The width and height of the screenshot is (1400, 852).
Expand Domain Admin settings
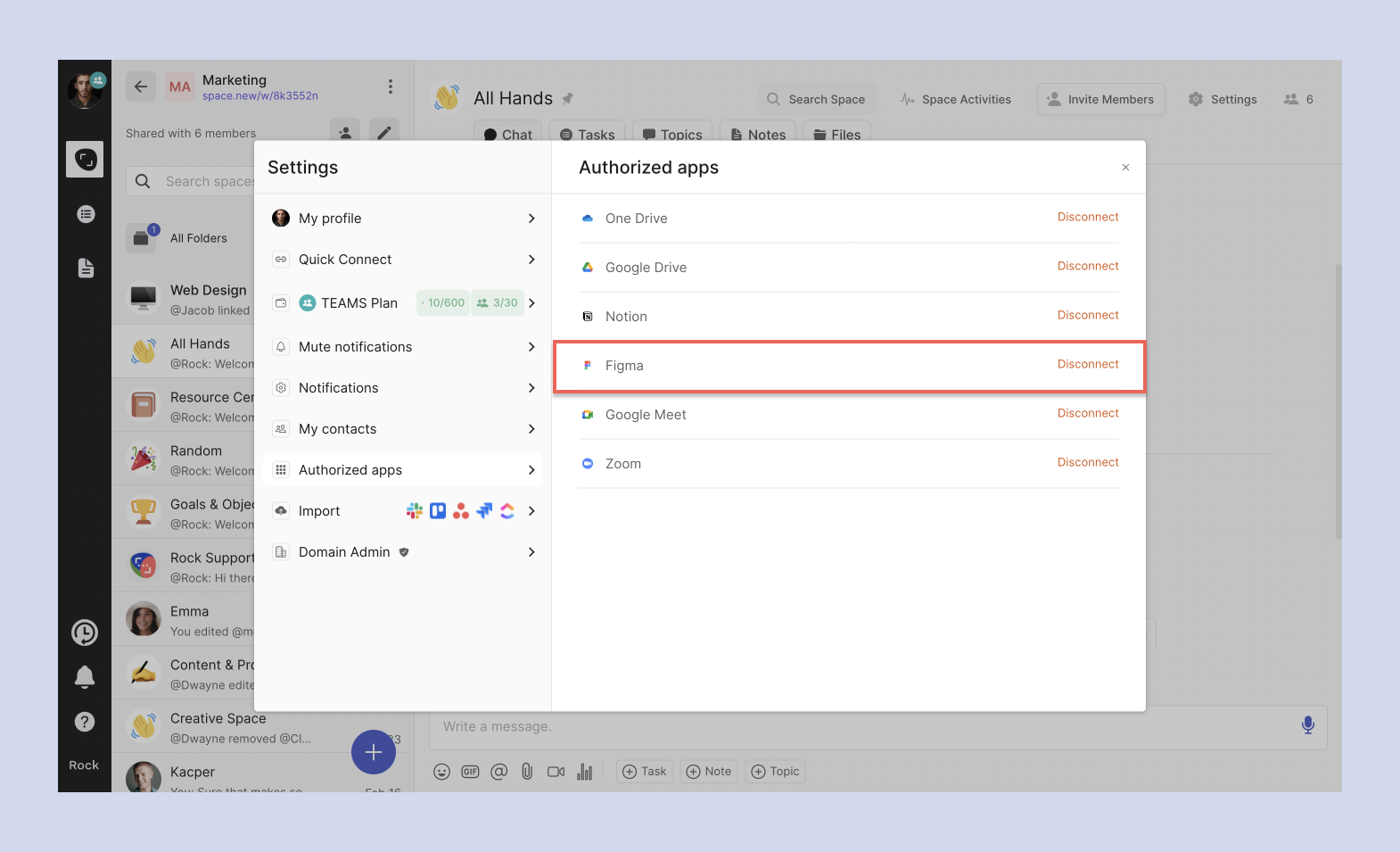404,552
